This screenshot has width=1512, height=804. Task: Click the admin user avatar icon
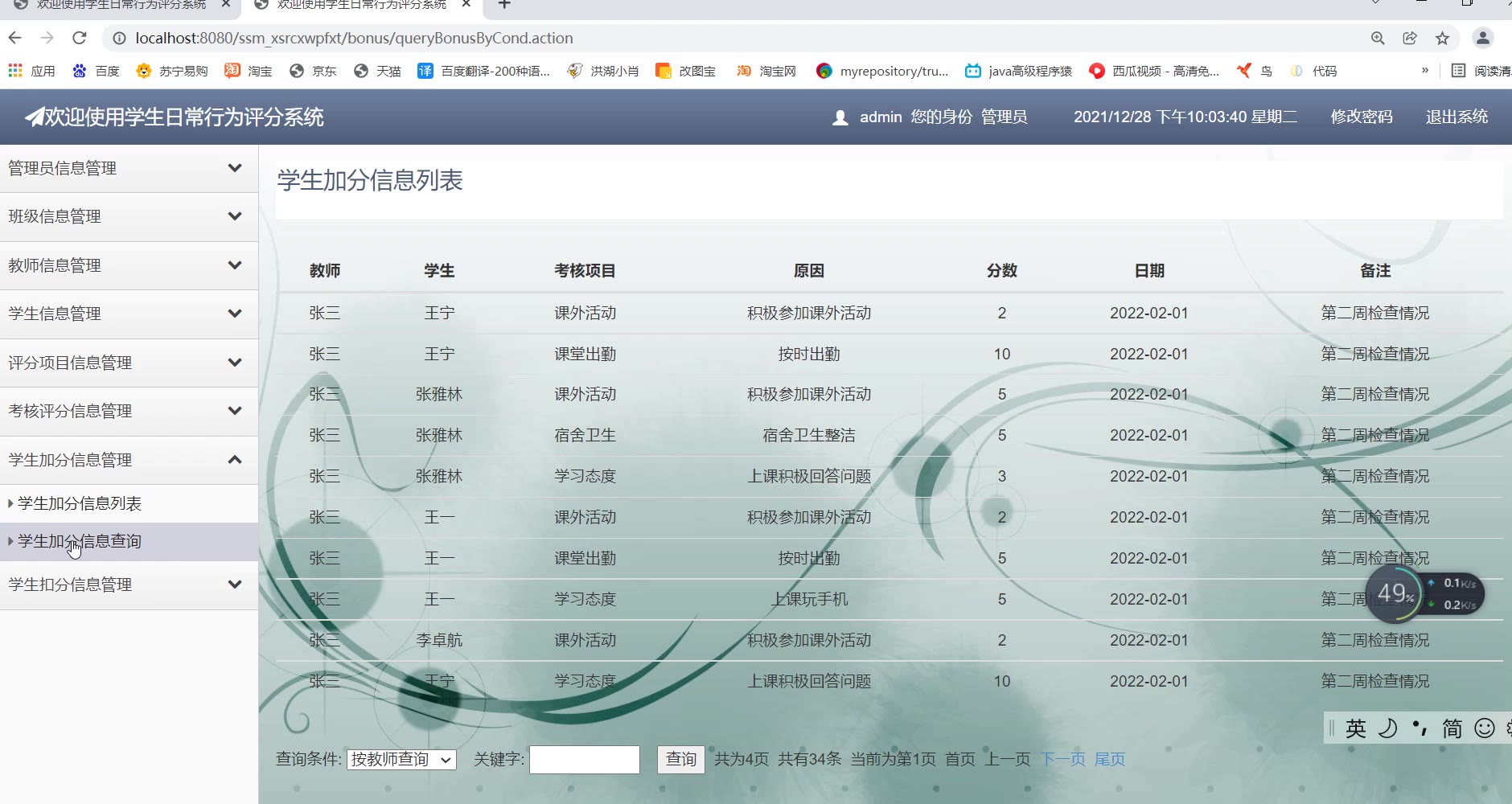coord(840,117)
